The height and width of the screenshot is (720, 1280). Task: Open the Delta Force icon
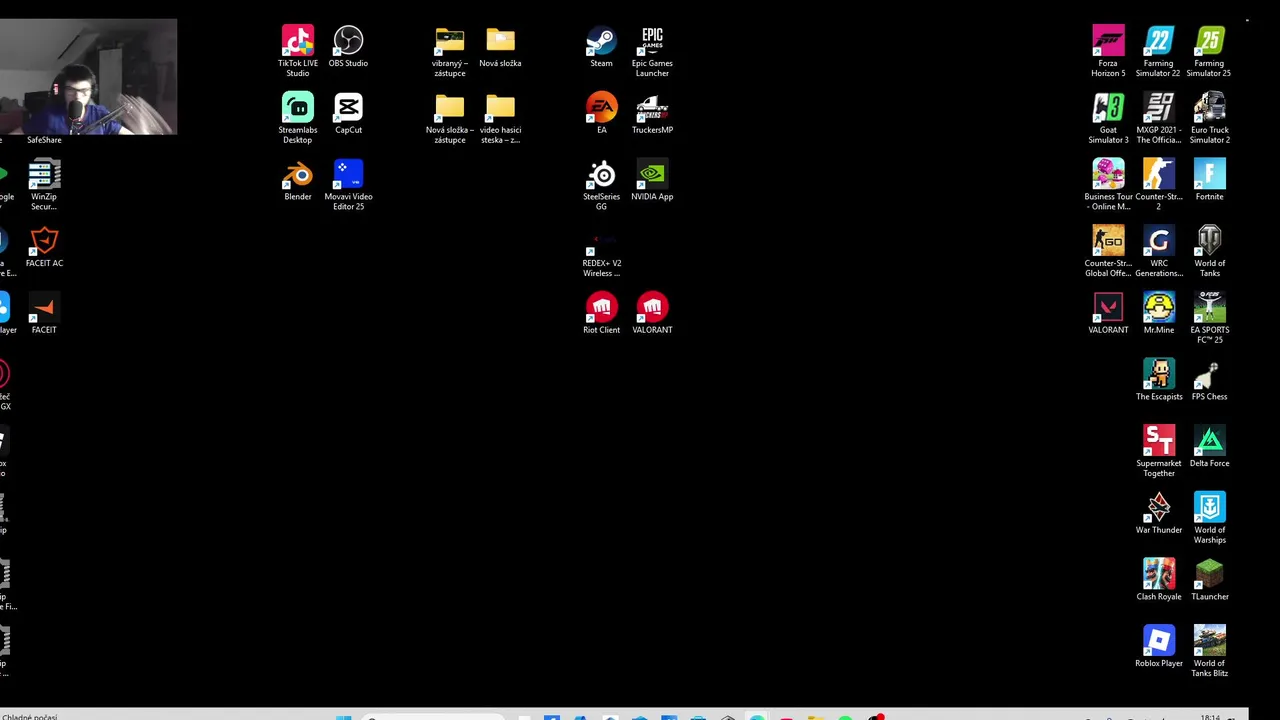1209,441
